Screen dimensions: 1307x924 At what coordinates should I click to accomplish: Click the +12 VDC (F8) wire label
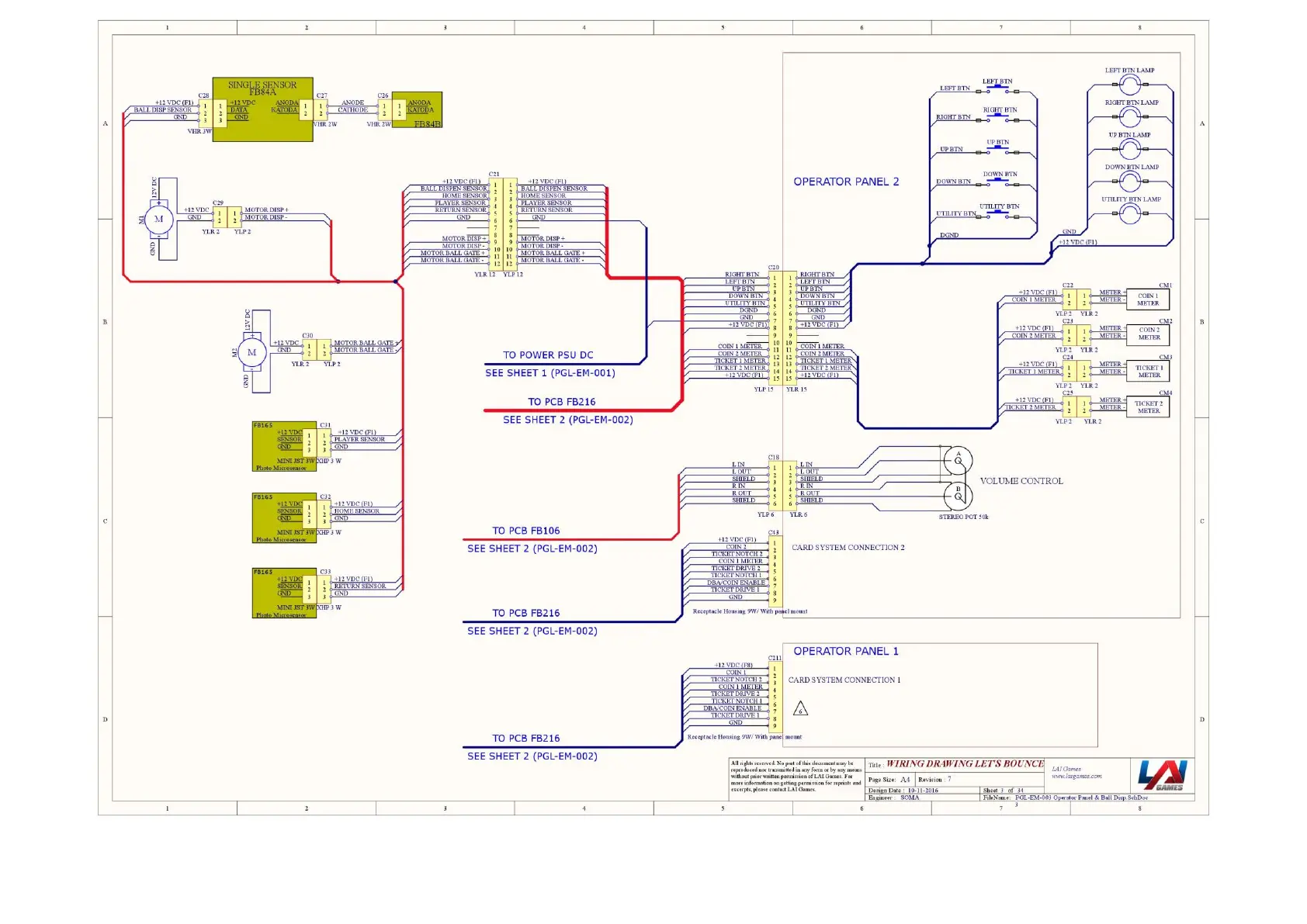[733, 666]
